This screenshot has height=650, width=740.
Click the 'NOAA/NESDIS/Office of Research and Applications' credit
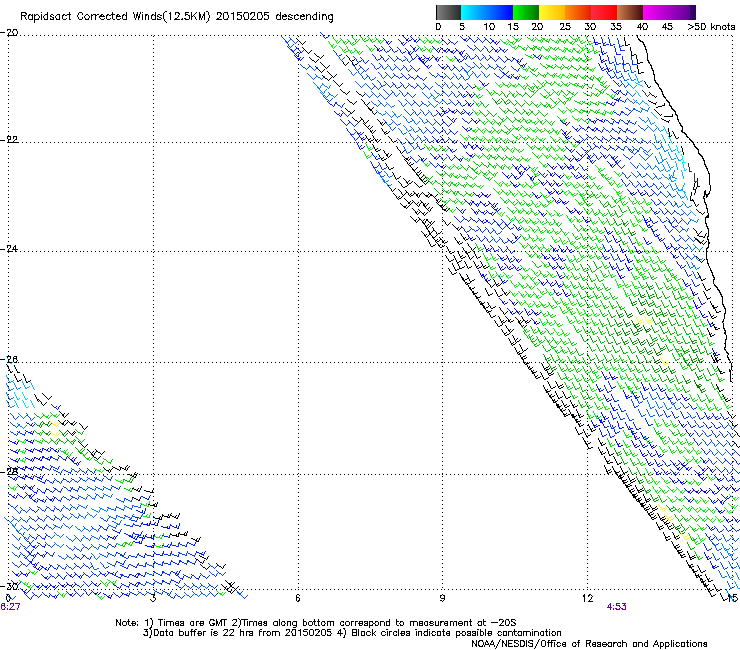point(589,644)
